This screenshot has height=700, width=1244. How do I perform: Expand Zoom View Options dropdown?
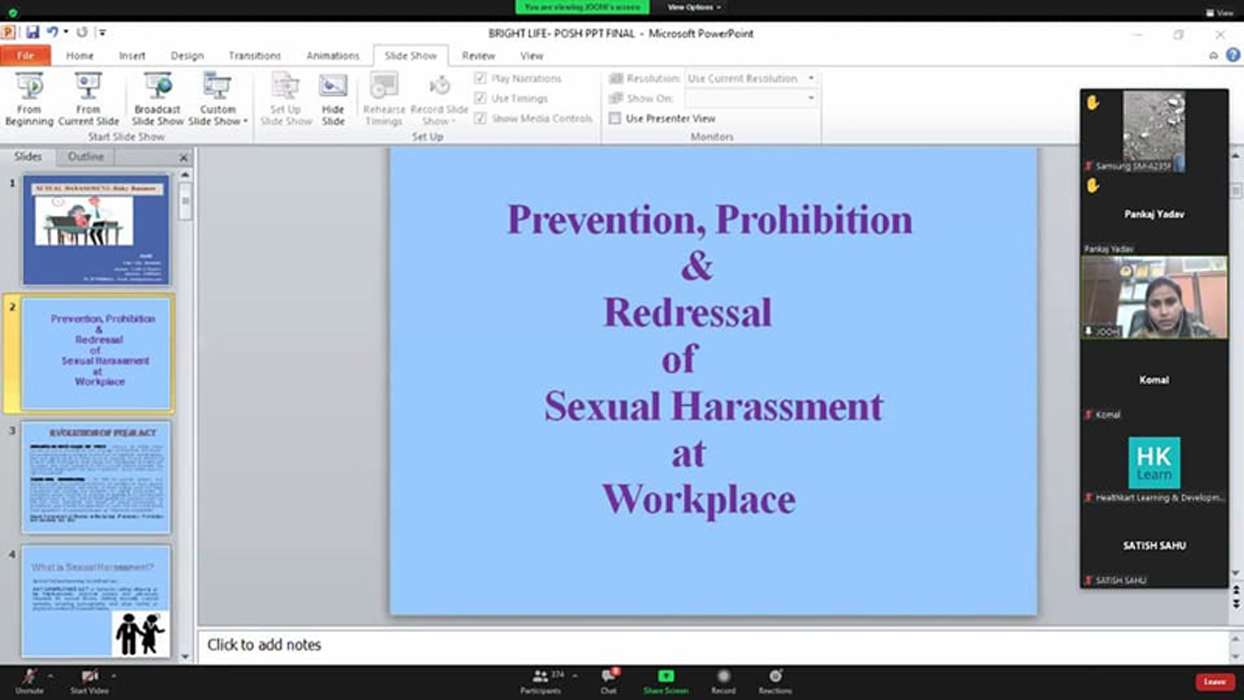click(x=693, y=7)
